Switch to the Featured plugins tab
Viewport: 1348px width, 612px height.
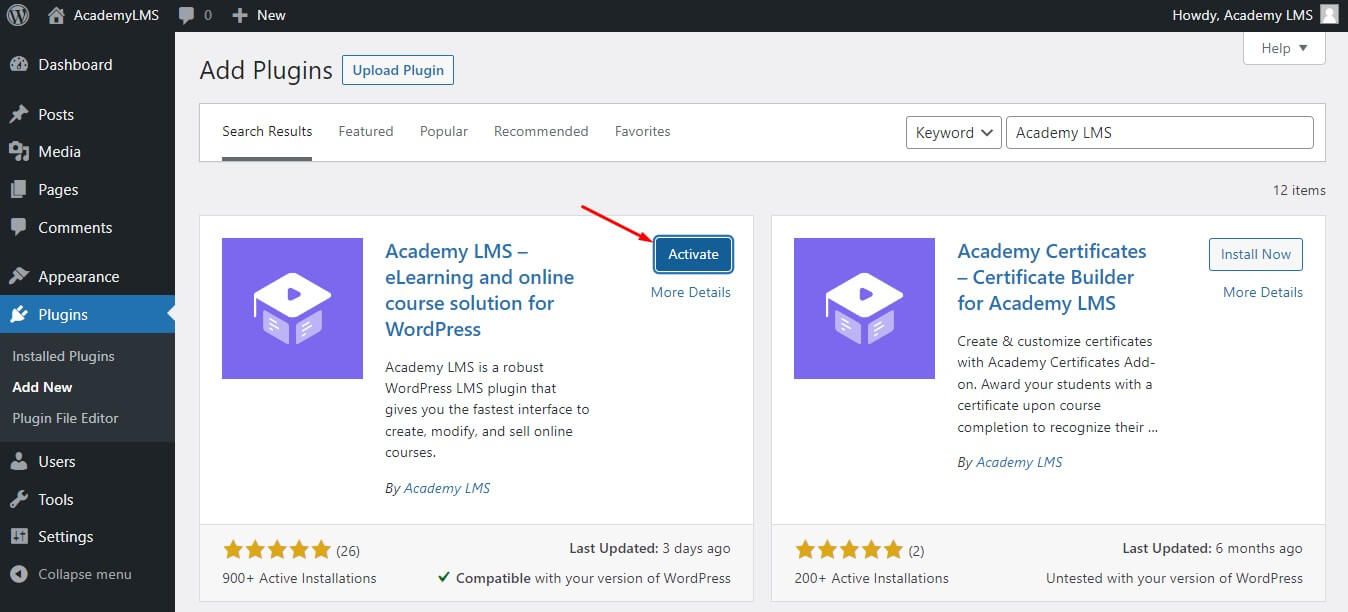click(x=365, y=131)
